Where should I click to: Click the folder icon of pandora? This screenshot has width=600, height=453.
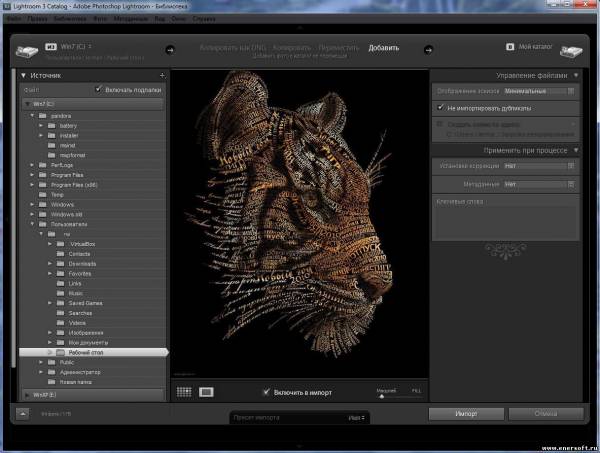[43, 116]
